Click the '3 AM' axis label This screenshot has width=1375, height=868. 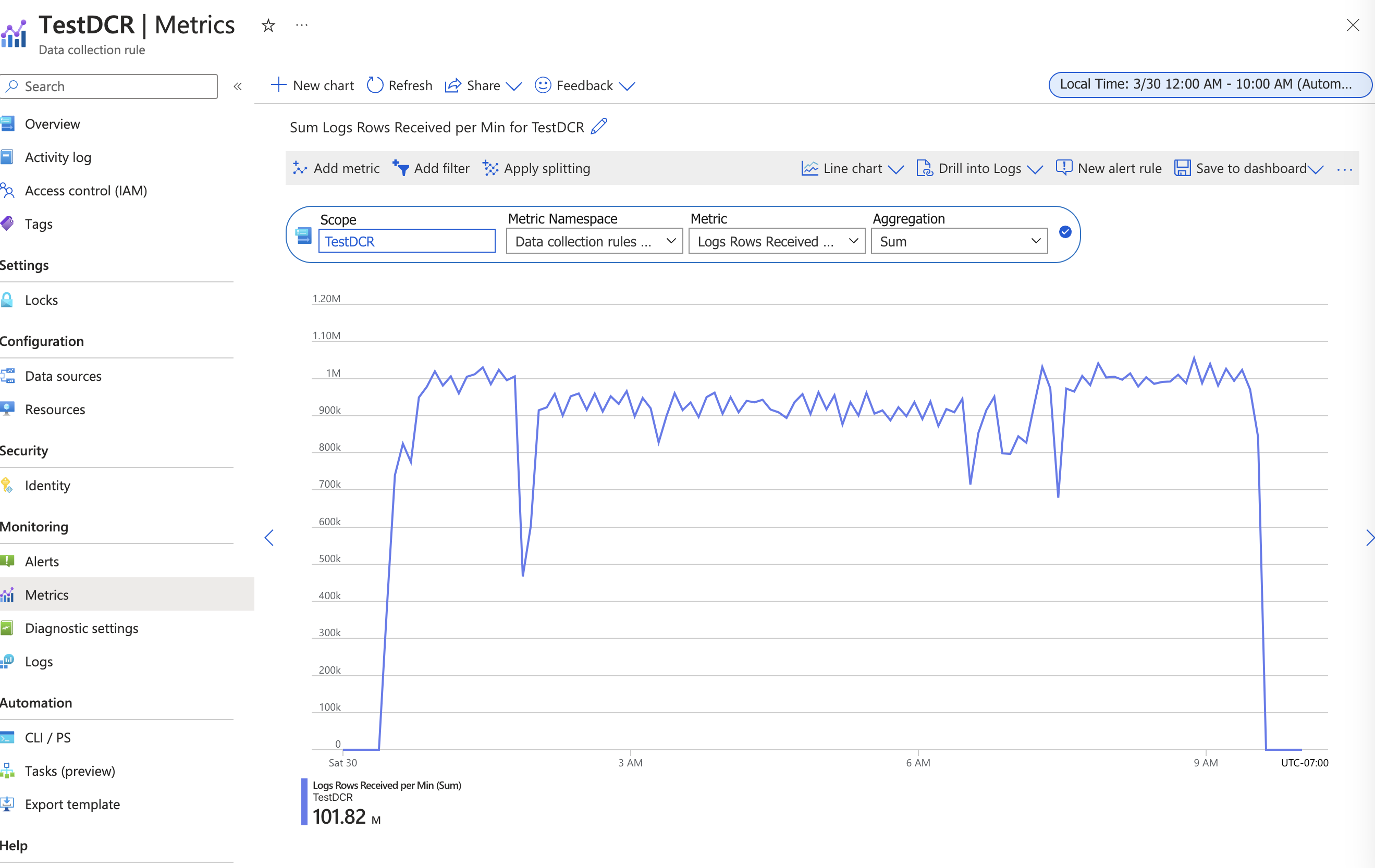coord(630,762)
